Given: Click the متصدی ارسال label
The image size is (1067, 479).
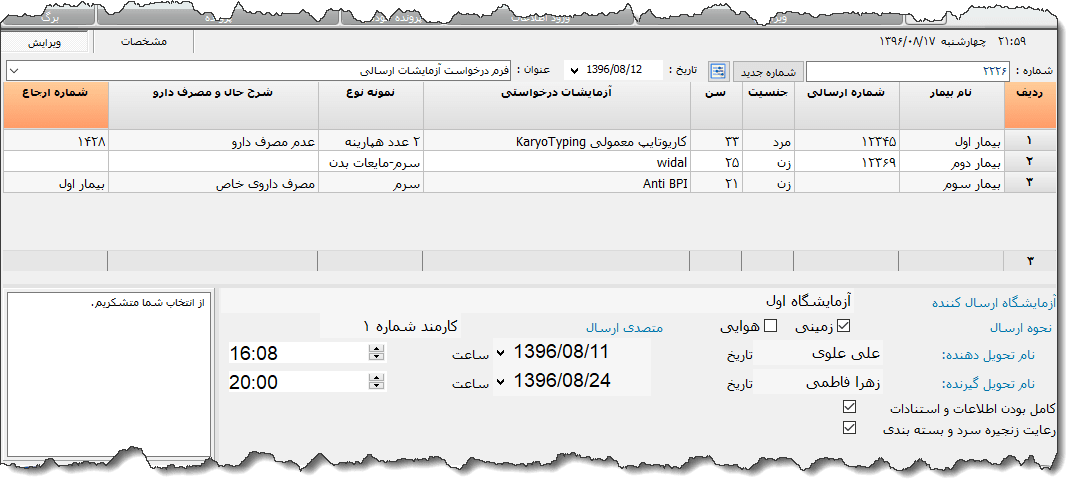Looking at the screenshot, I should (x=624, y=327).
